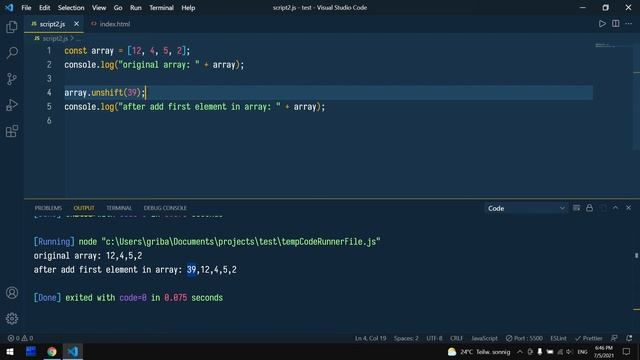640x360 pixels.
Task: Open the Run and Debug view
Action: (x=12, y=105)
